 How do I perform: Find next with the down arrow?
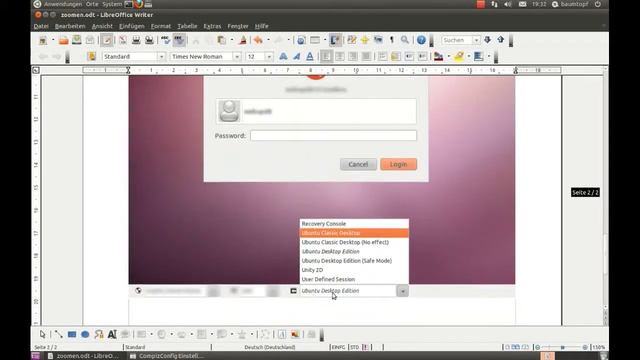pos(487,40)
